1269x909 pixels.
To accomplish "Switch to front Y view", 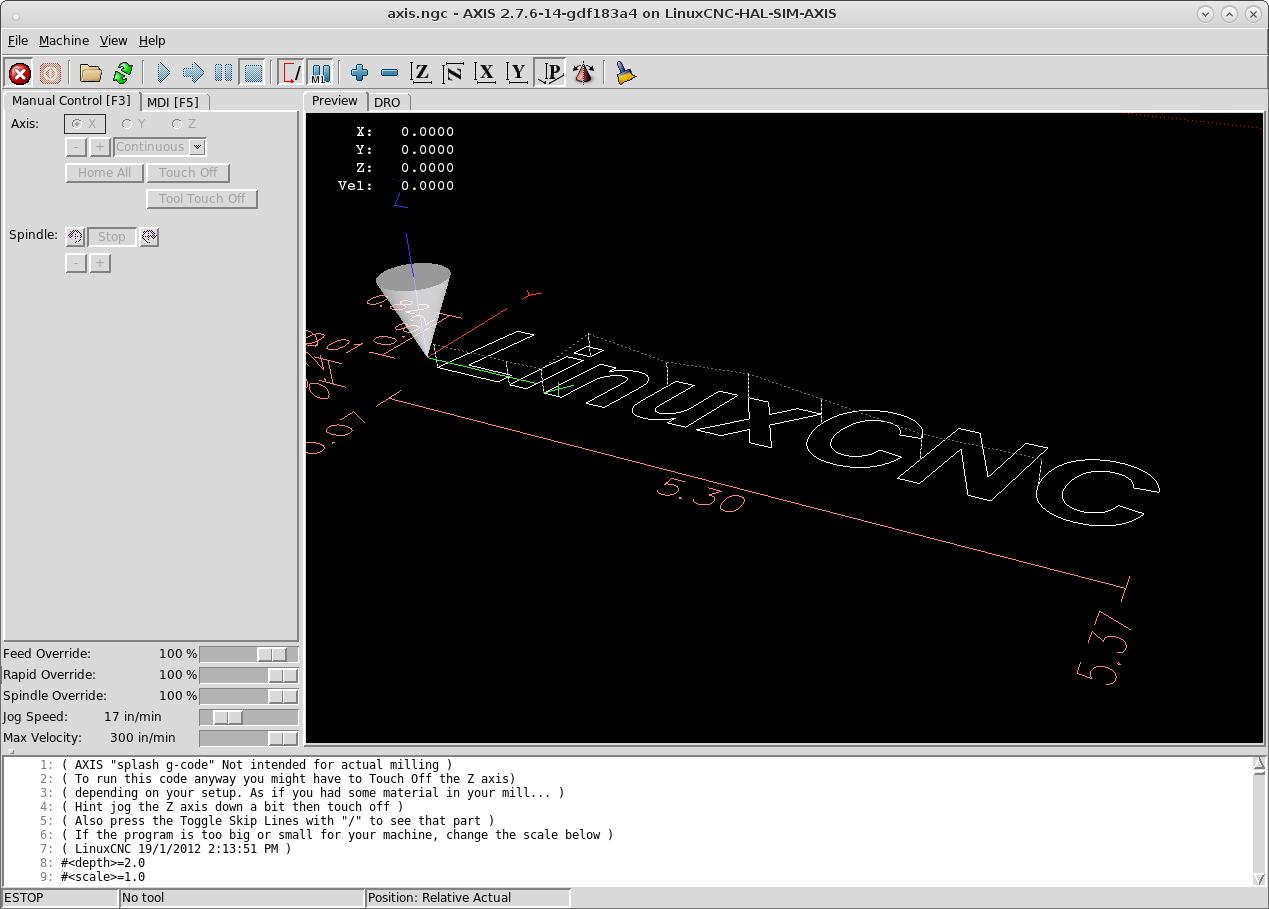I will point(517,73).
